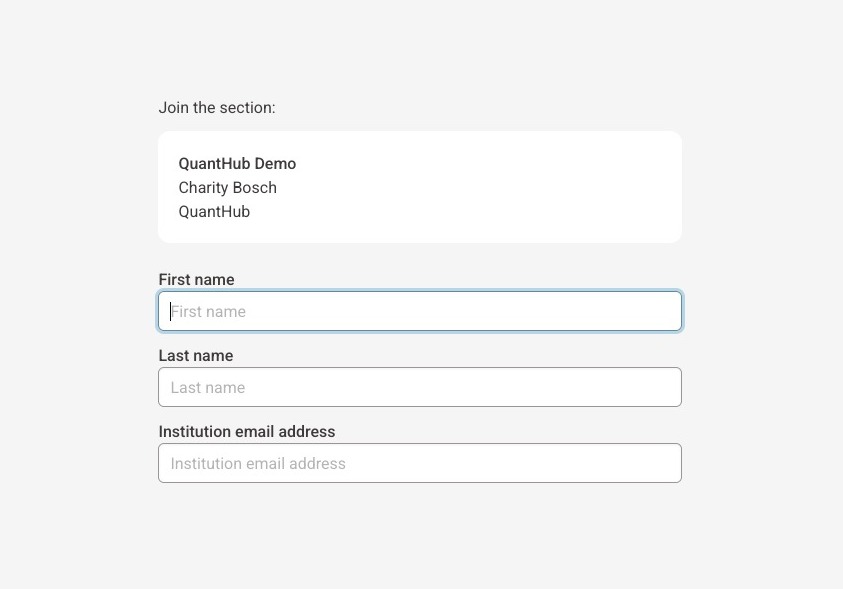
Task: Click the white section info card
Action: click(500, 200)
